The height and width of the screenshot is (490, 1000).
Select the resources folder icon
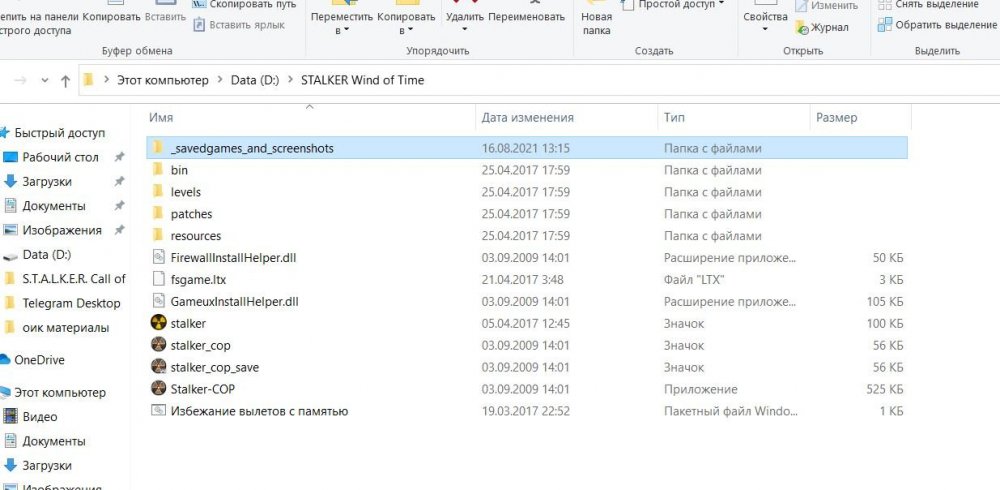point(158,235)
